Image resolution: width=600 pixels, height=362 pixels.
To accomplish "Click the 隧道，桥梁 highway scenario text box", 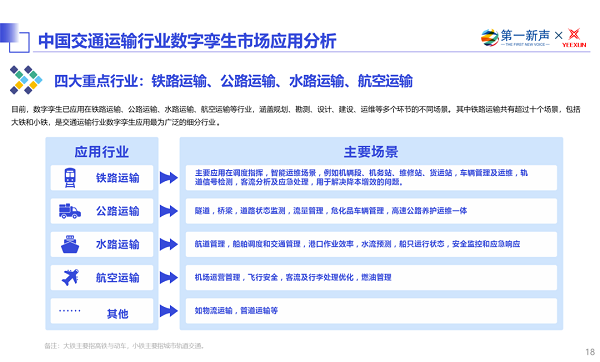I will pyautogui.click(x=371, y=211).
